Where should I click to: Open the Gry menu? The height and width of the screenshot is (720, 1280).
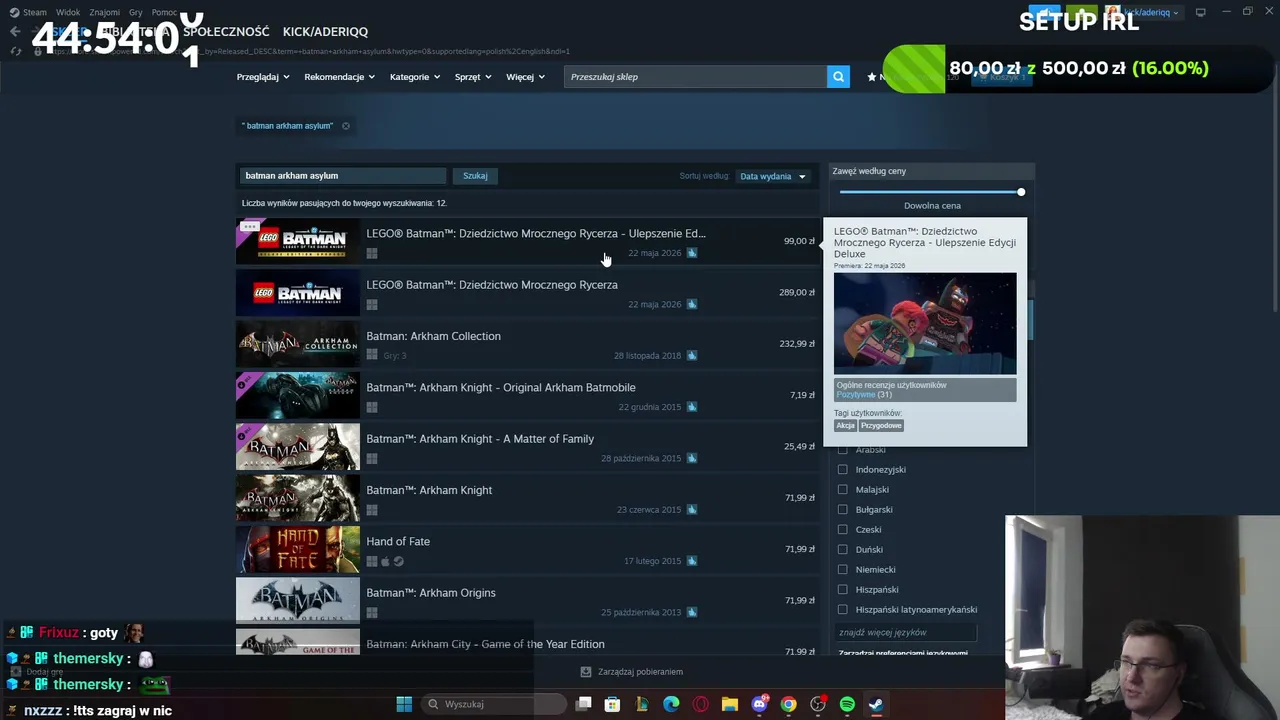[x=136, y=12]
